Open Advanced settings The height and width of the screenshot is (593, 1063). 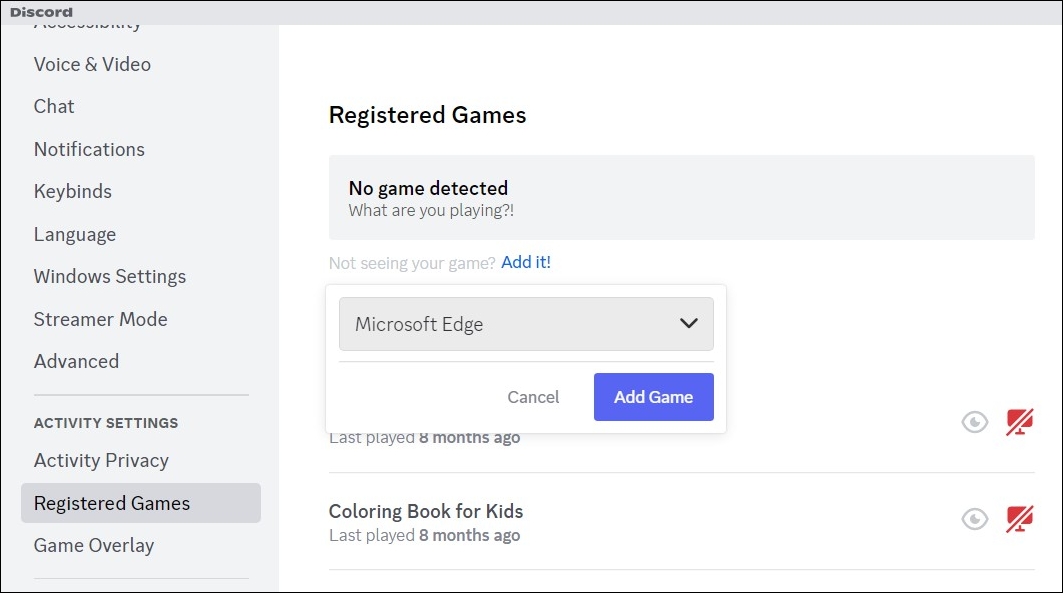[76, 361]
